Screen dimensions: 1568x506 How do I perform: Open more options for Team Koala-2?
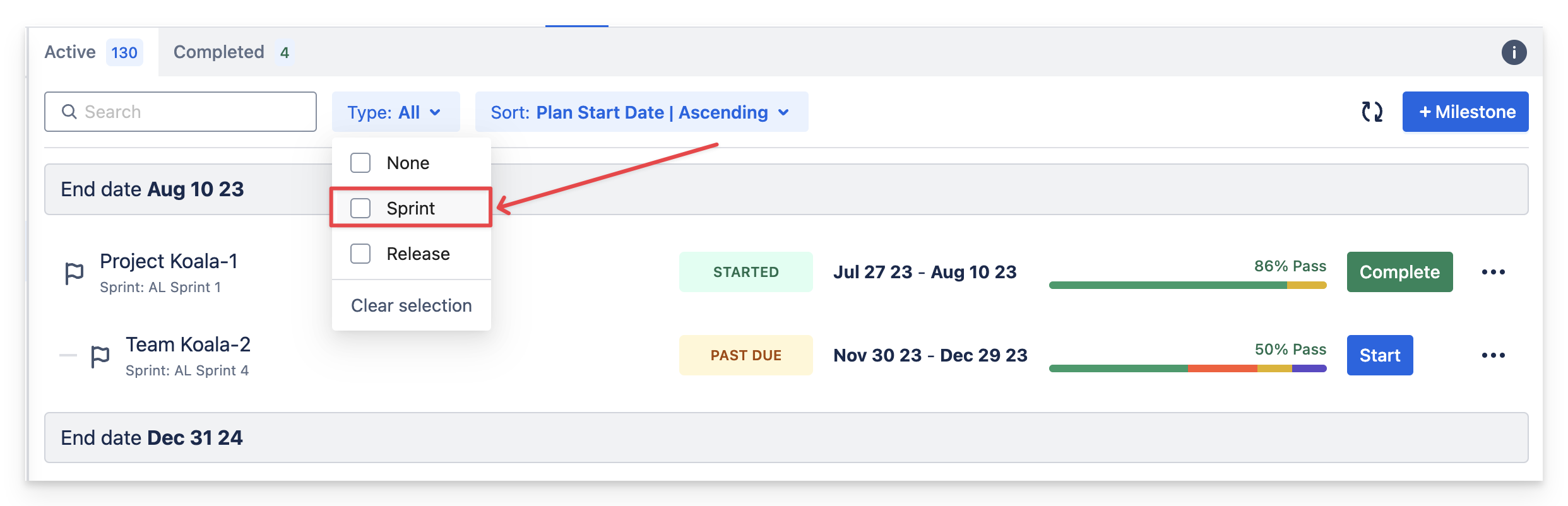pos(1493,355)
